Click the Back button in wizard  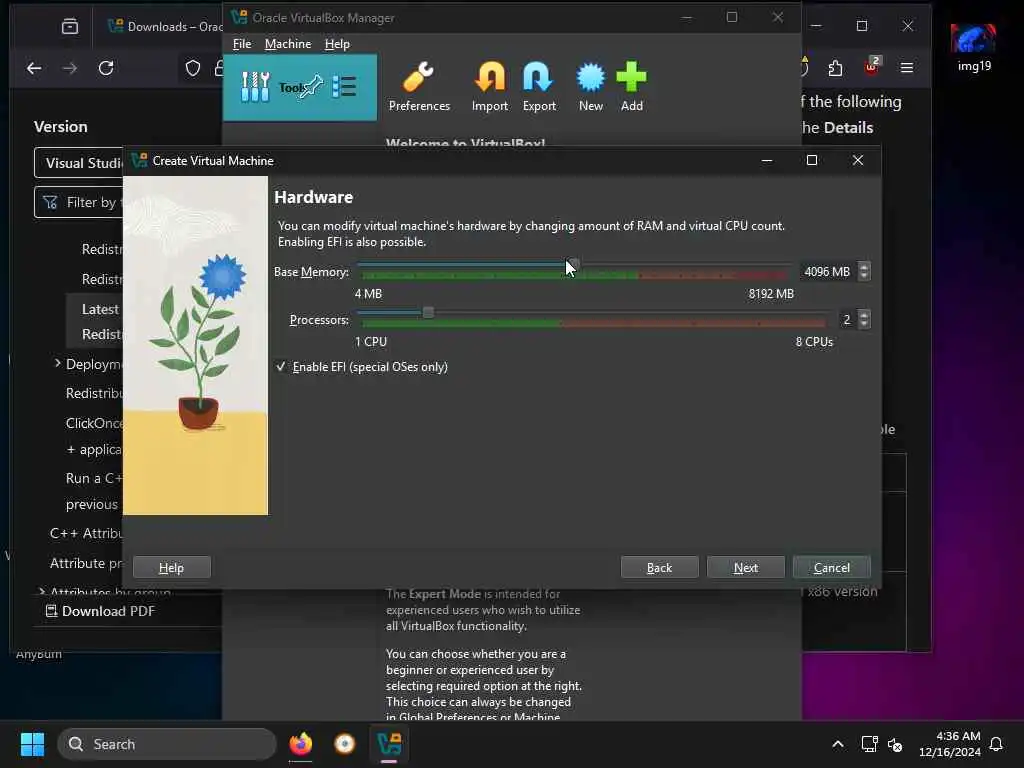659,568
